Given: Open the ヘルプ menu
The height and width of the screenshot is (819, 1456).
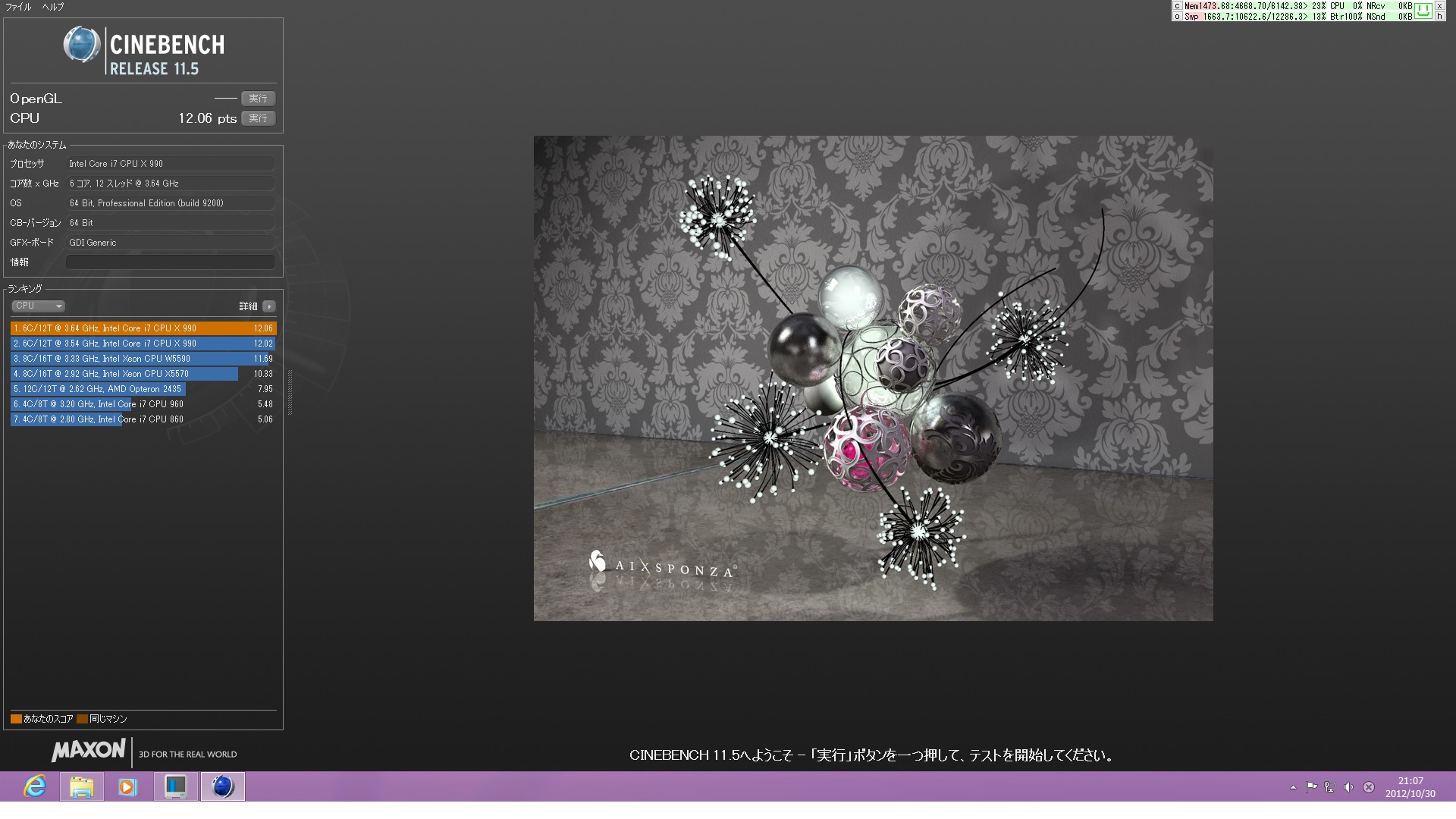Looking at the screenshot, I should (53, 7).
